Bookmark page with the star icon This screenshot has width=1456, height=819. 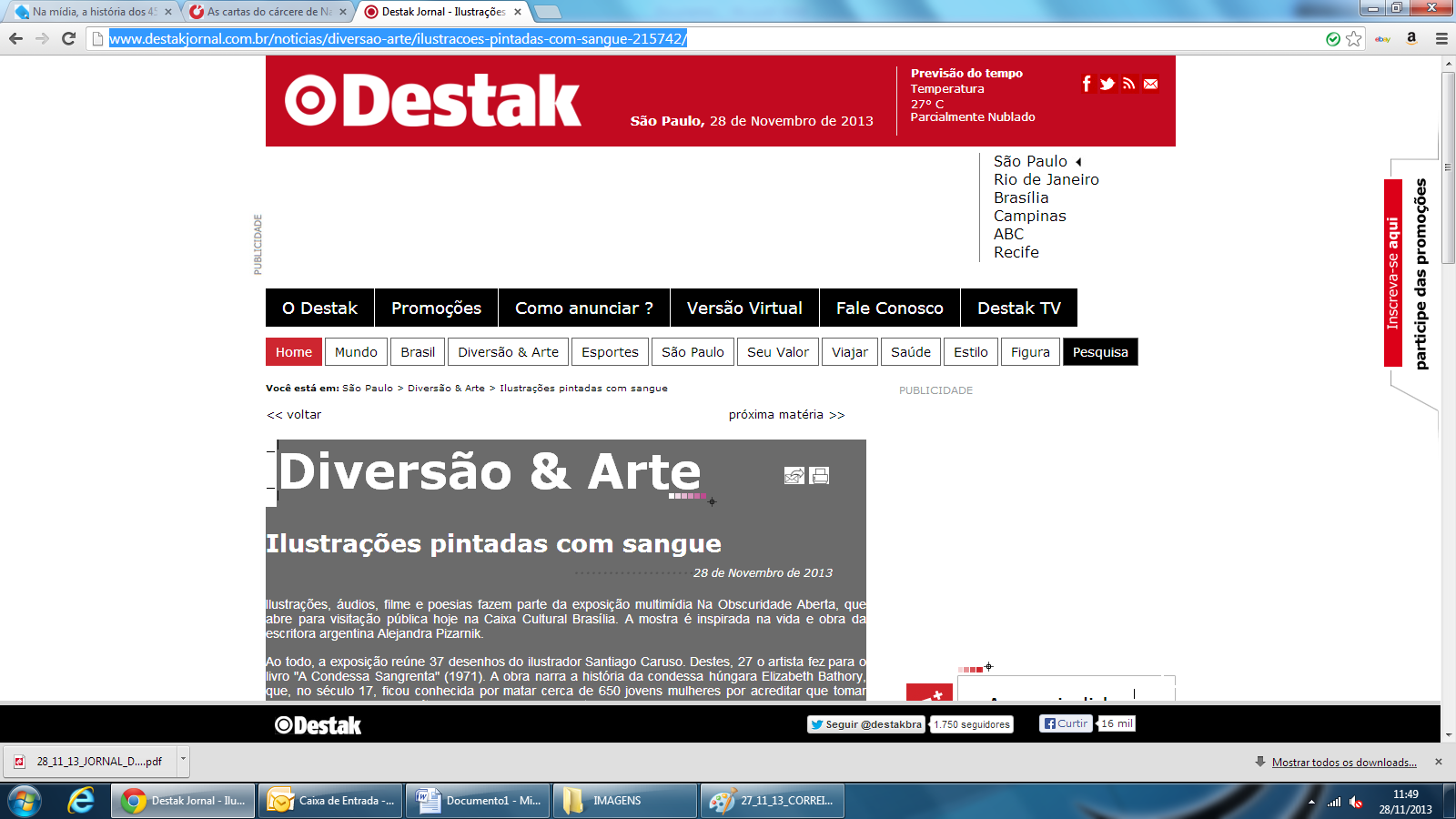pyautogui.click(x=1354, y=38)
